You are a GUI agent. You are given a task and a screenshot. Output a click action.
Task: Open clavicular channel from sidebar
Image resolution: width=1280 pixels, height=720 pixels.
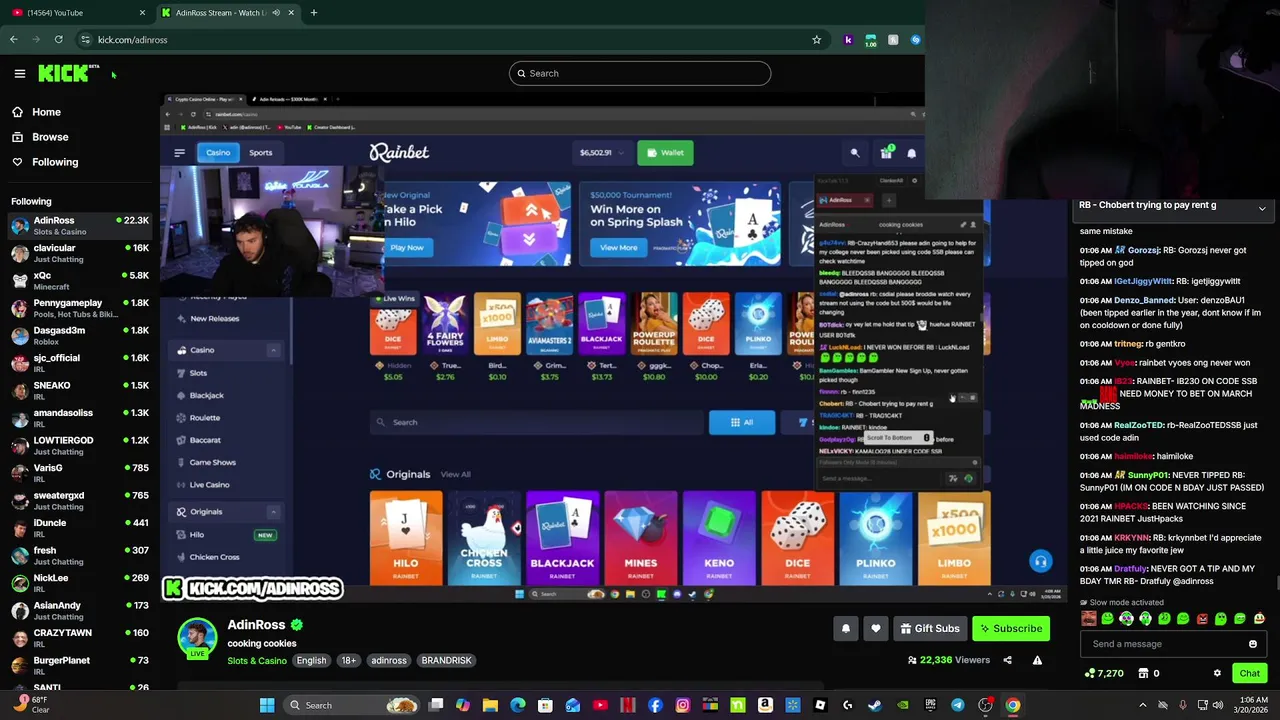point(80,253)
